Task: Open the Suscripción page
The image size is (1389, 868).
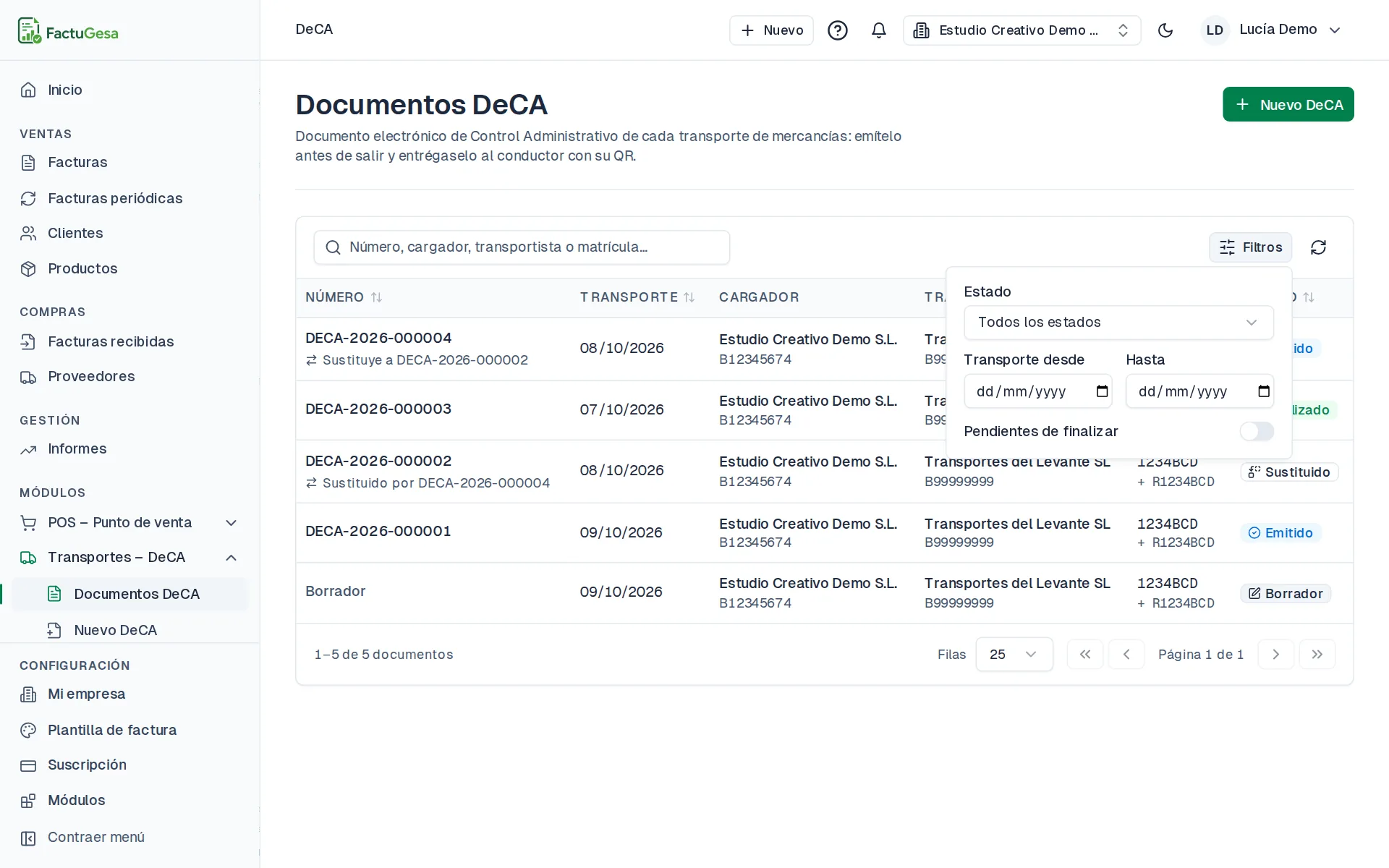Action: [x=130, y=765]
